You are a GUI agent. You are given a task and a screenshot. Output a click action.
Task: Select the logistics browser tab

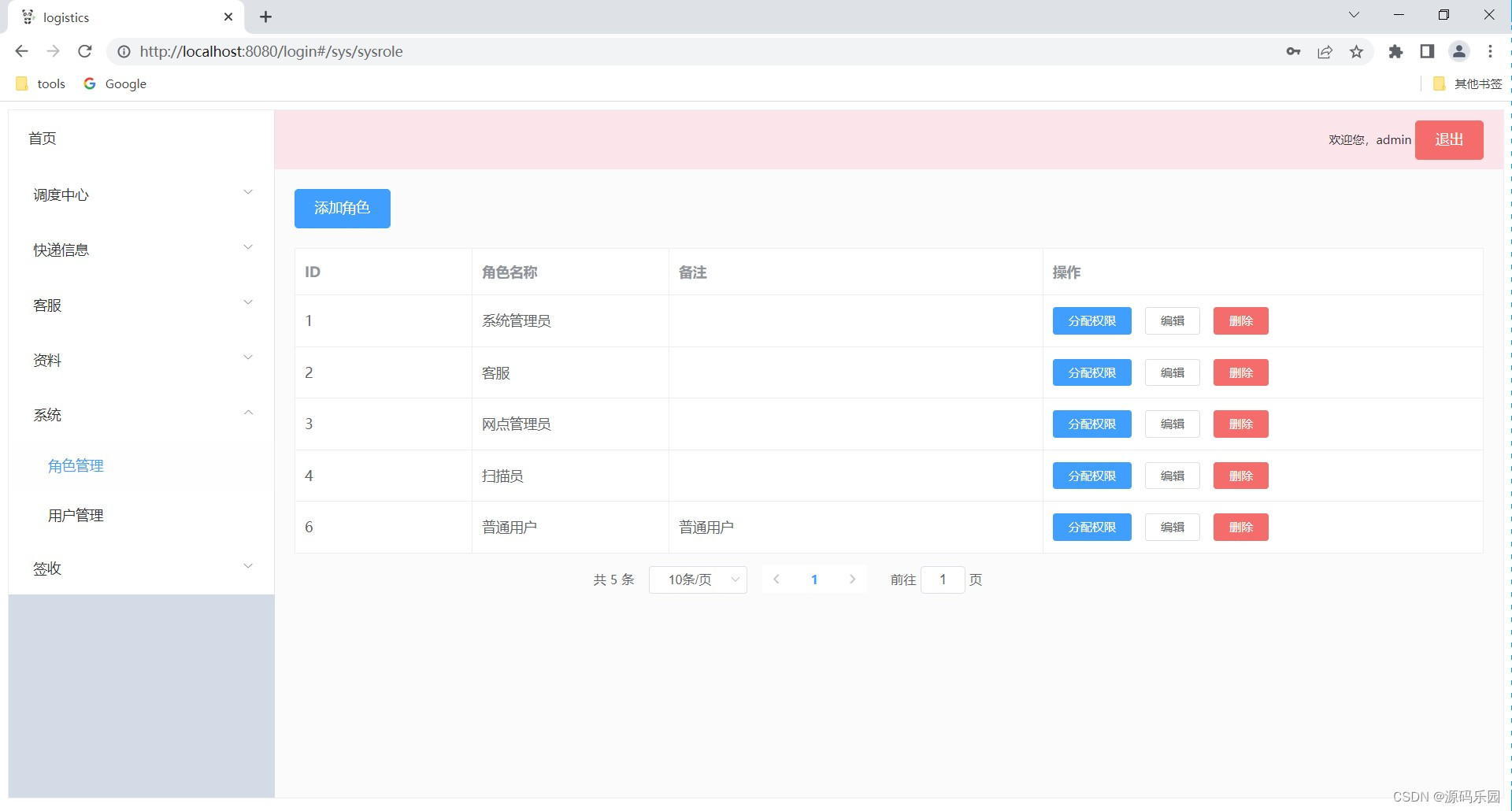coord(118,17)
